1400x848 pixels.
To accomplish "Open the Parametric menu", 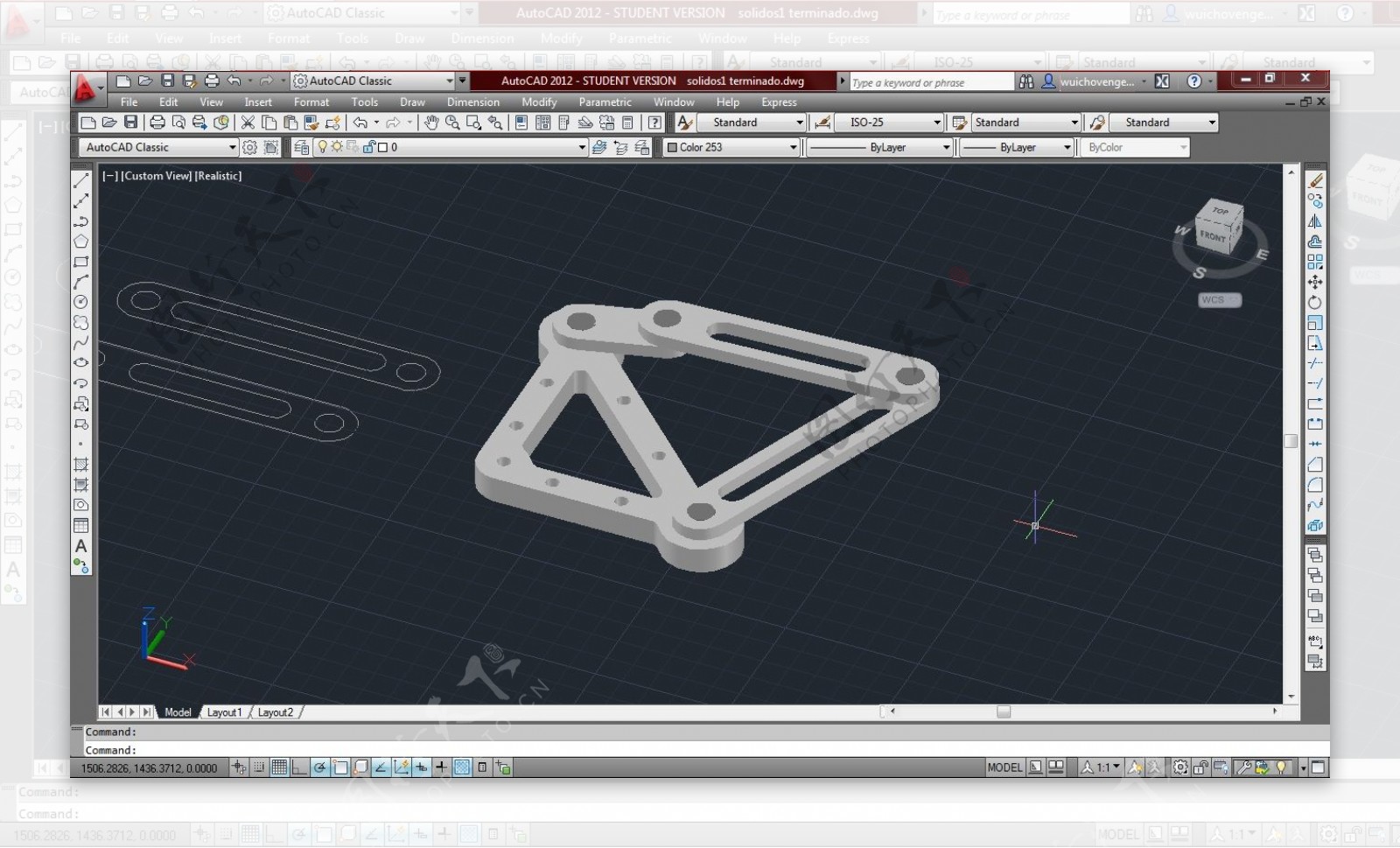I will click(605, 102).
